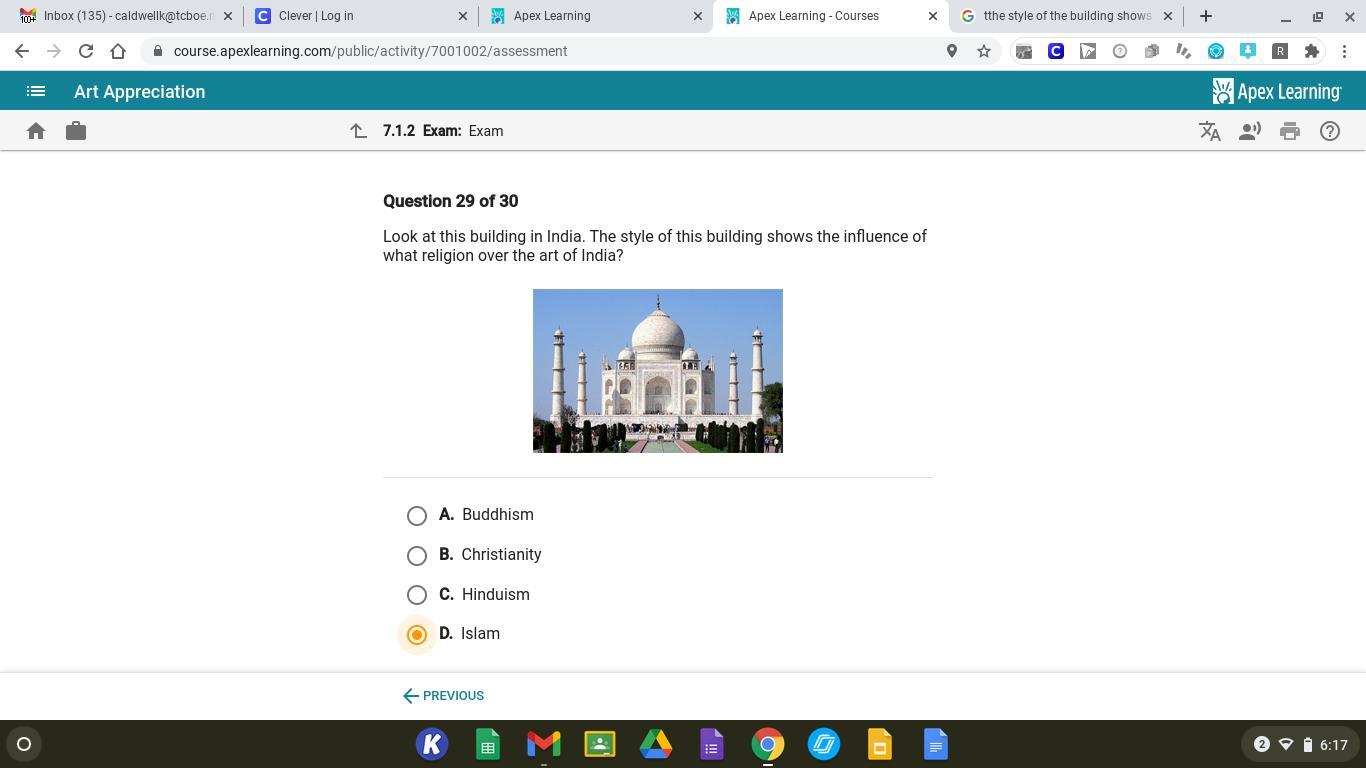This screenshot has width=1366, height=768.
Task: Open the help question mark icon
Action: 1330,131
